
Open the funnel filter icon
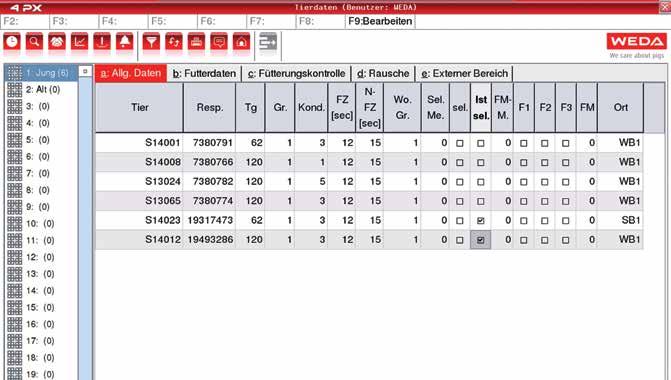(x=151, y=42)
